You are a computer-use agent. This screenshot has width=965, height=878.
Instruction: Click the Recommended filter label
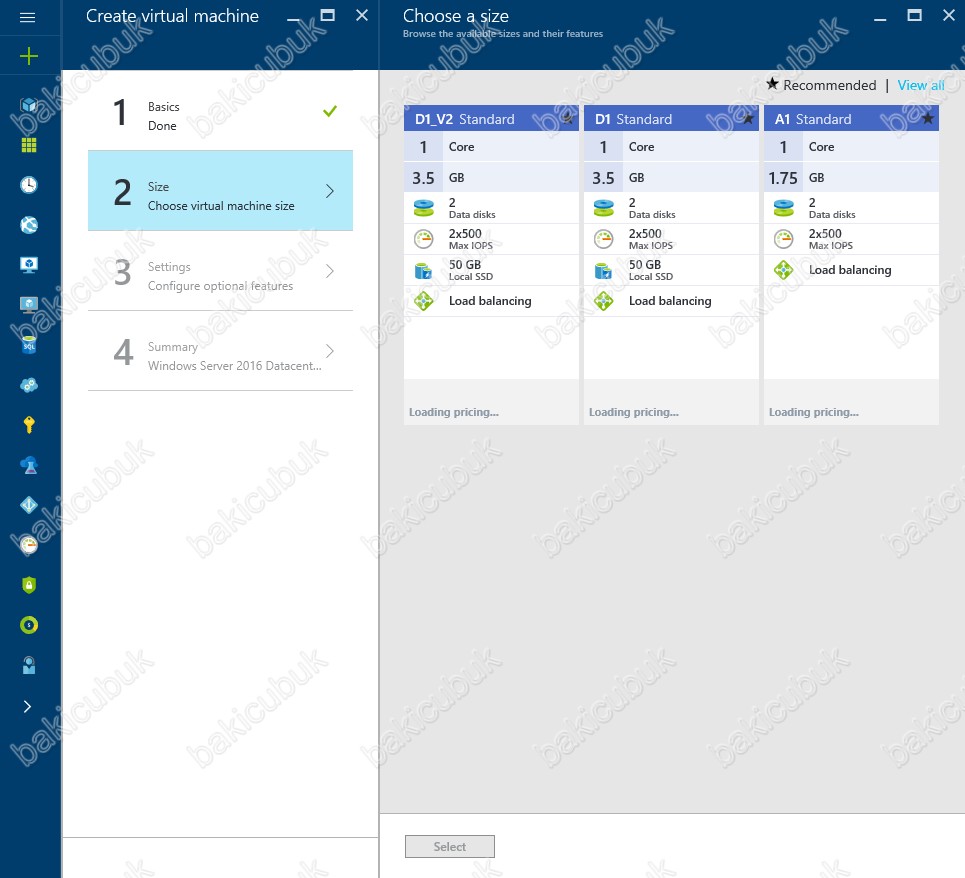click(830, 85)
